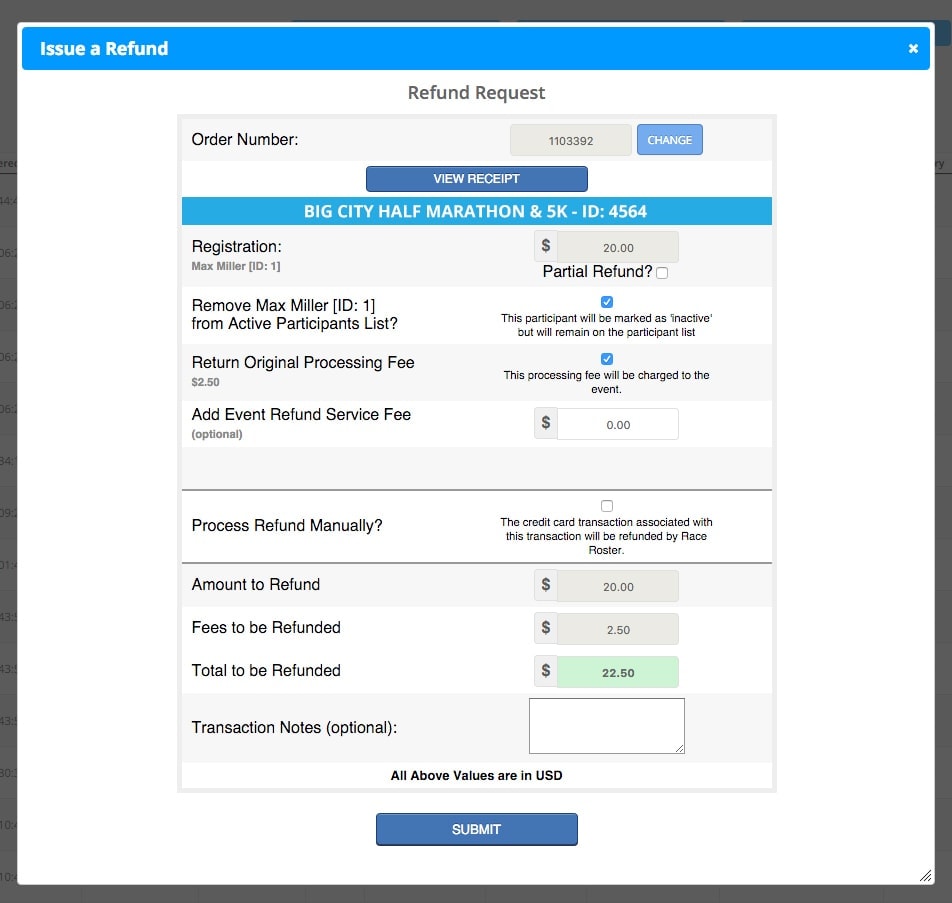This screenshot has height=903, width=952.
Task: Click the CHANGE order number button
Action: pos(669,140)
